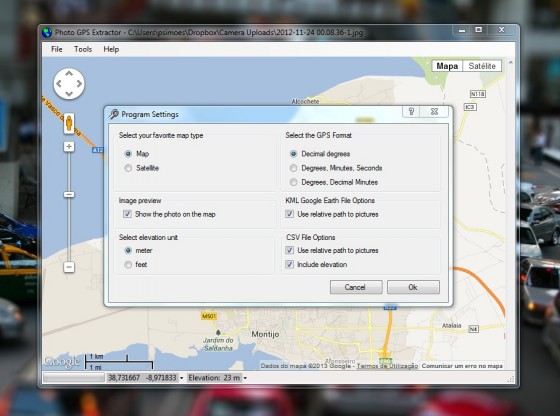This screenshot has width=560, height=416.
Task: Click the window resize grip corner
Action: [511, 380]
